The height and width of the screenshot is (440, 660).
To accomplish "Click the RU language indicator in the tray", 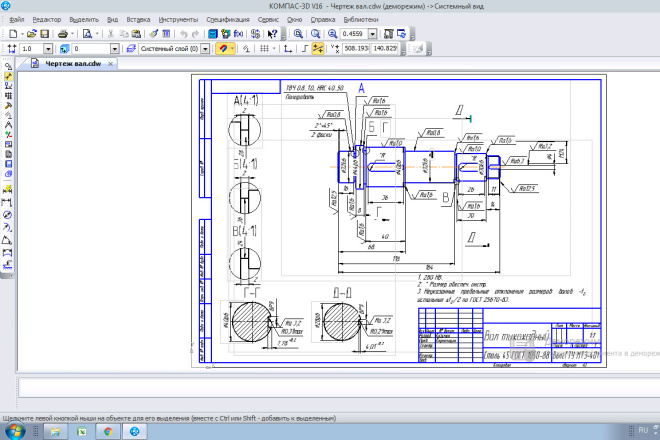I will [643, 430].
